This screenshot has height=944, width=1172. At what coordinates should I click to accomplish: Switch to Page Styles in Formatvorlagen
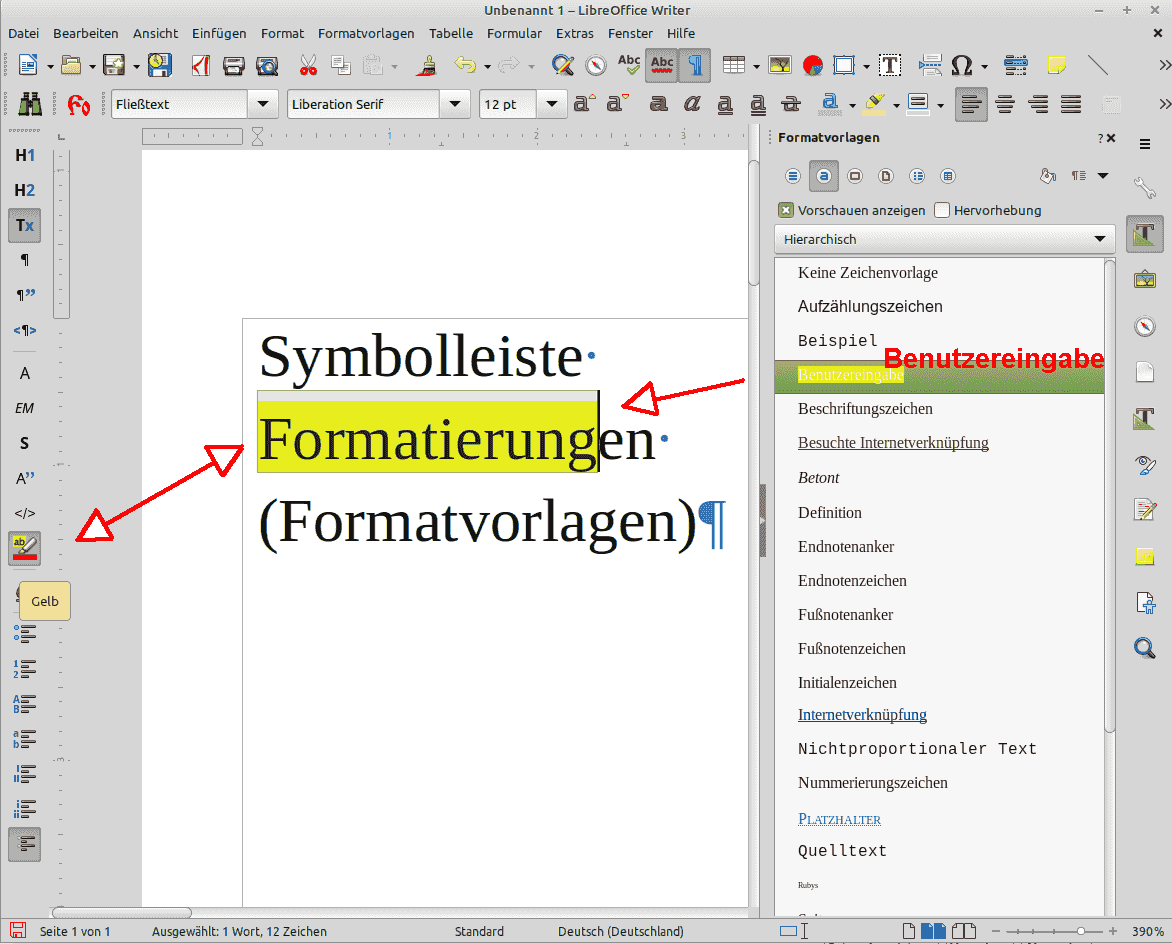(886, 176)
